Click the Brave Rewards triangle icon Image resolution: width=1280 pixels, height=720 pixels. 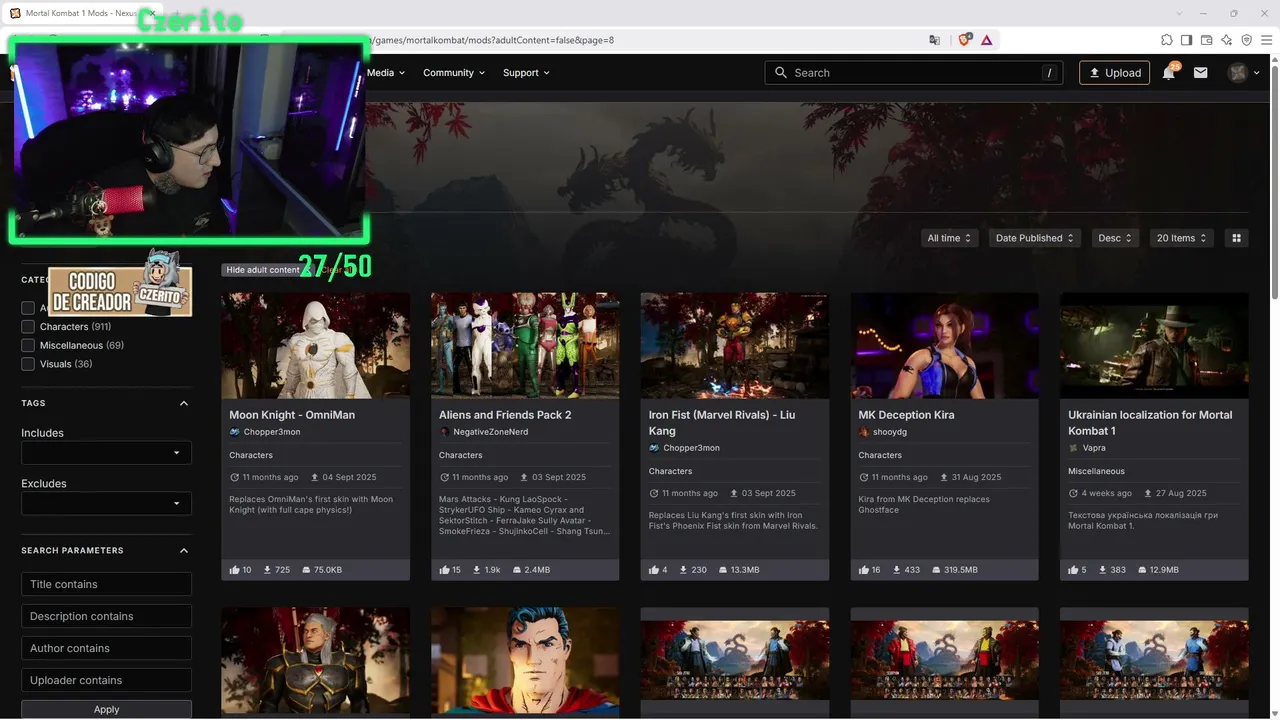click(987, 40)
